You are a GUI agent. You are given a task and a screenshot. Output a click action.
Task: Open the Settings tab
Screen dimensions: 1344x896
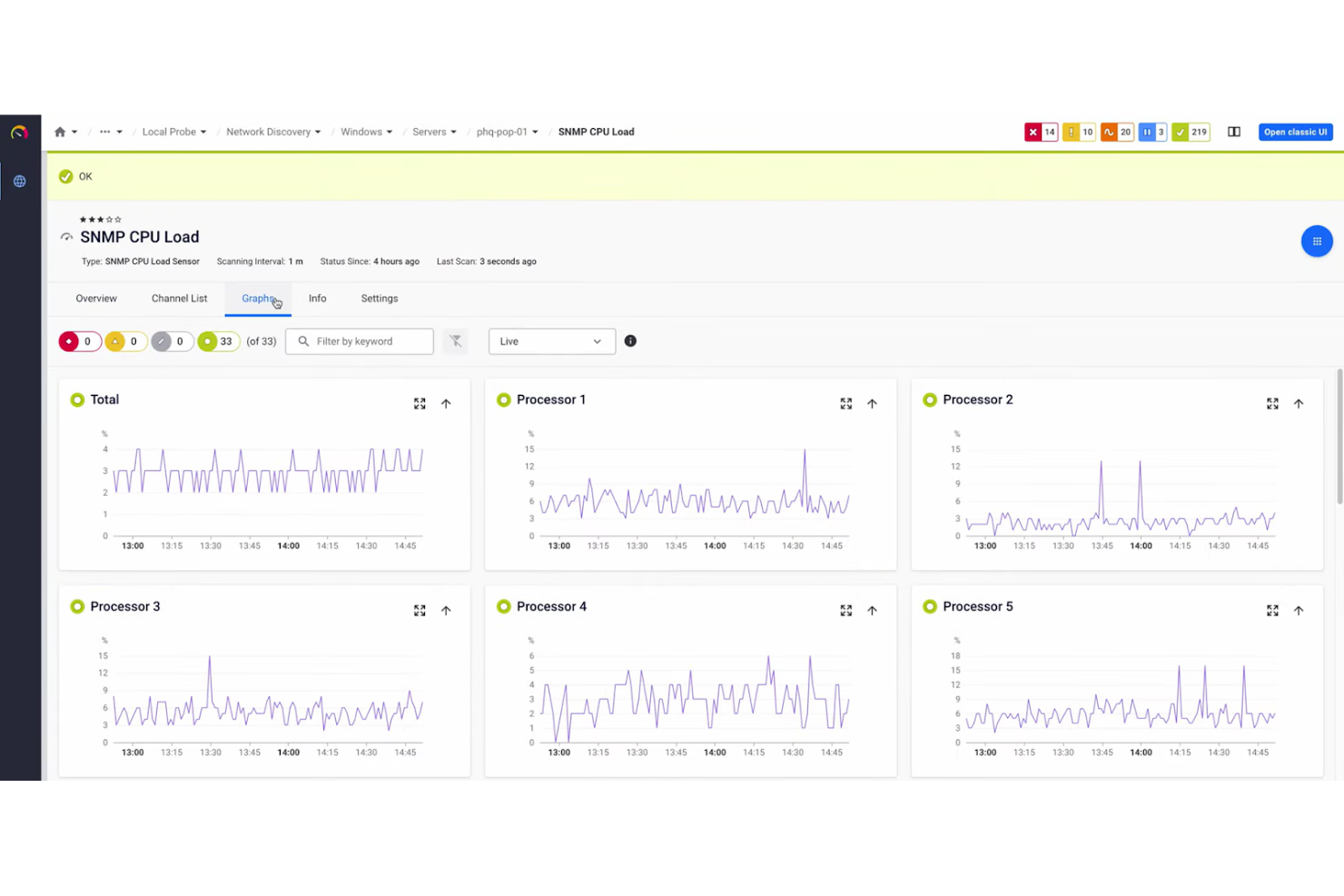(380, 299)
